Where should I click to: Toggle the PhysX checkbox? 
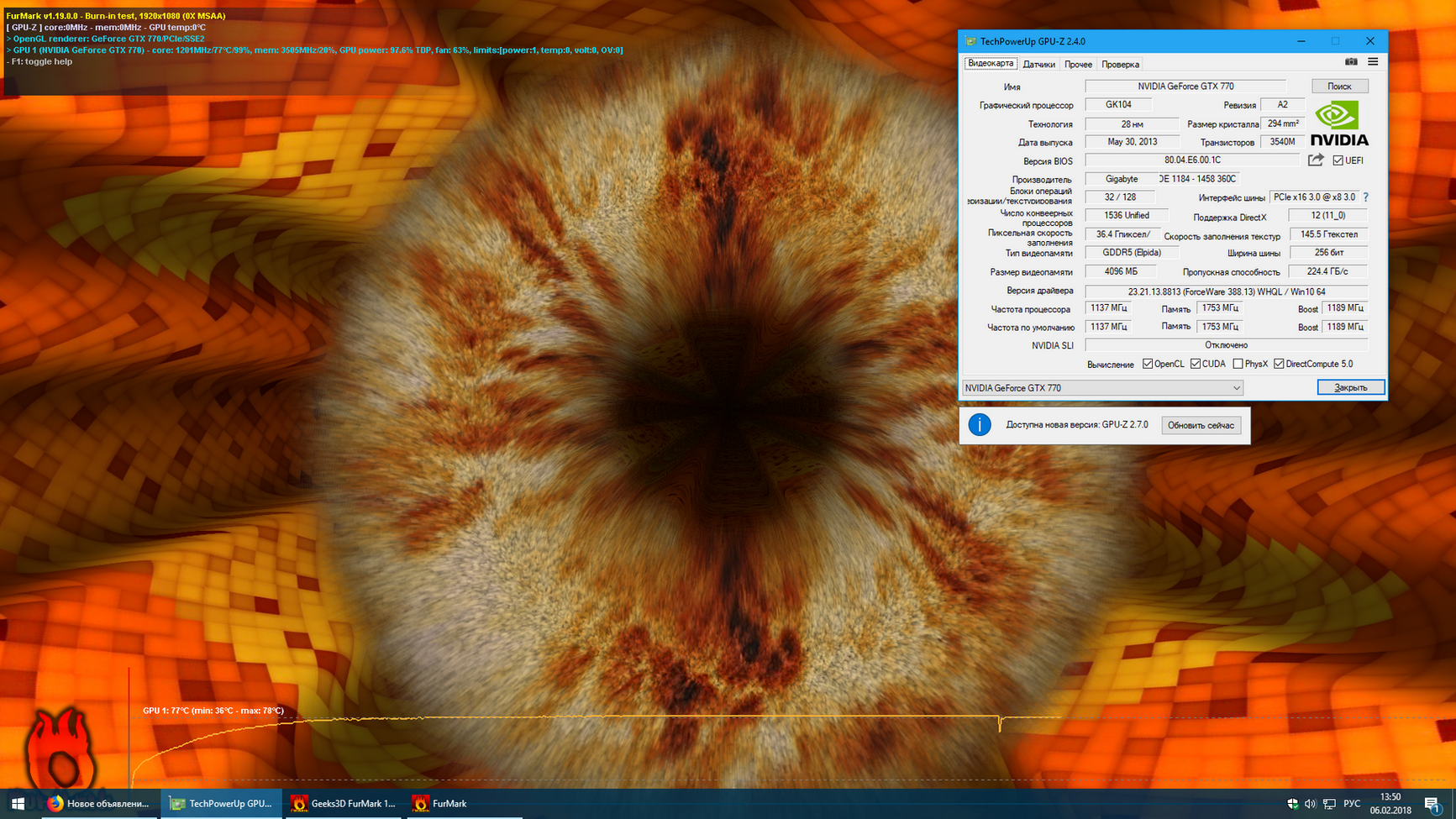[x=1238, y=364]
